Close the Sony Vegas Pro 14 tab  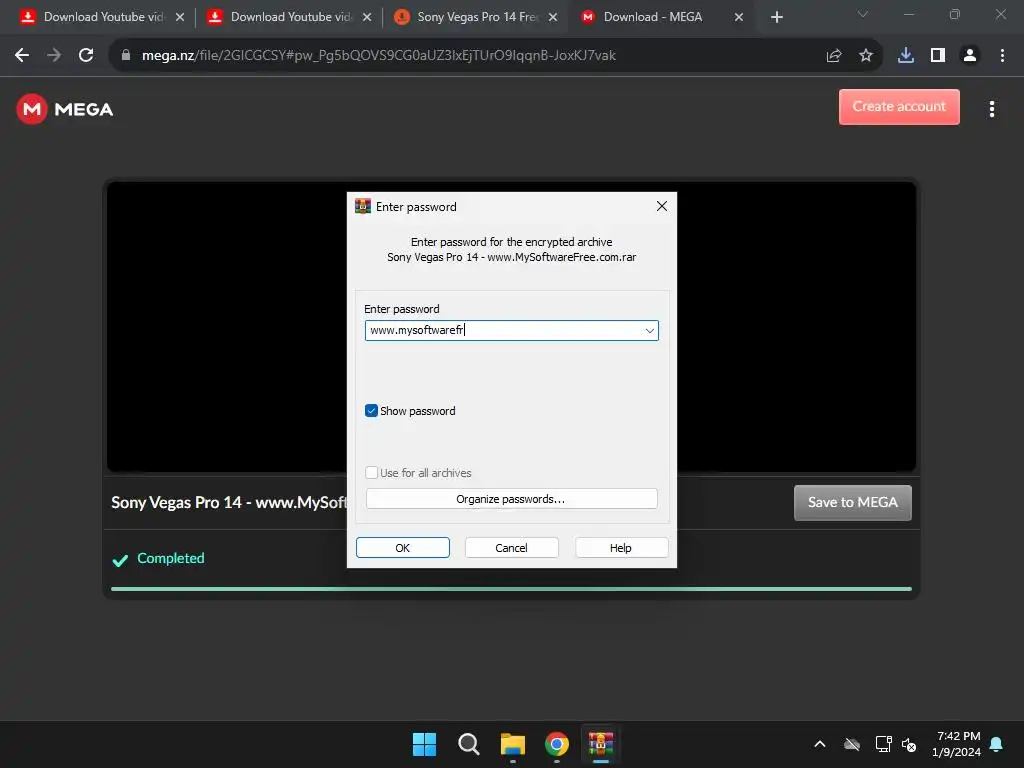click(x=552, y=17)
